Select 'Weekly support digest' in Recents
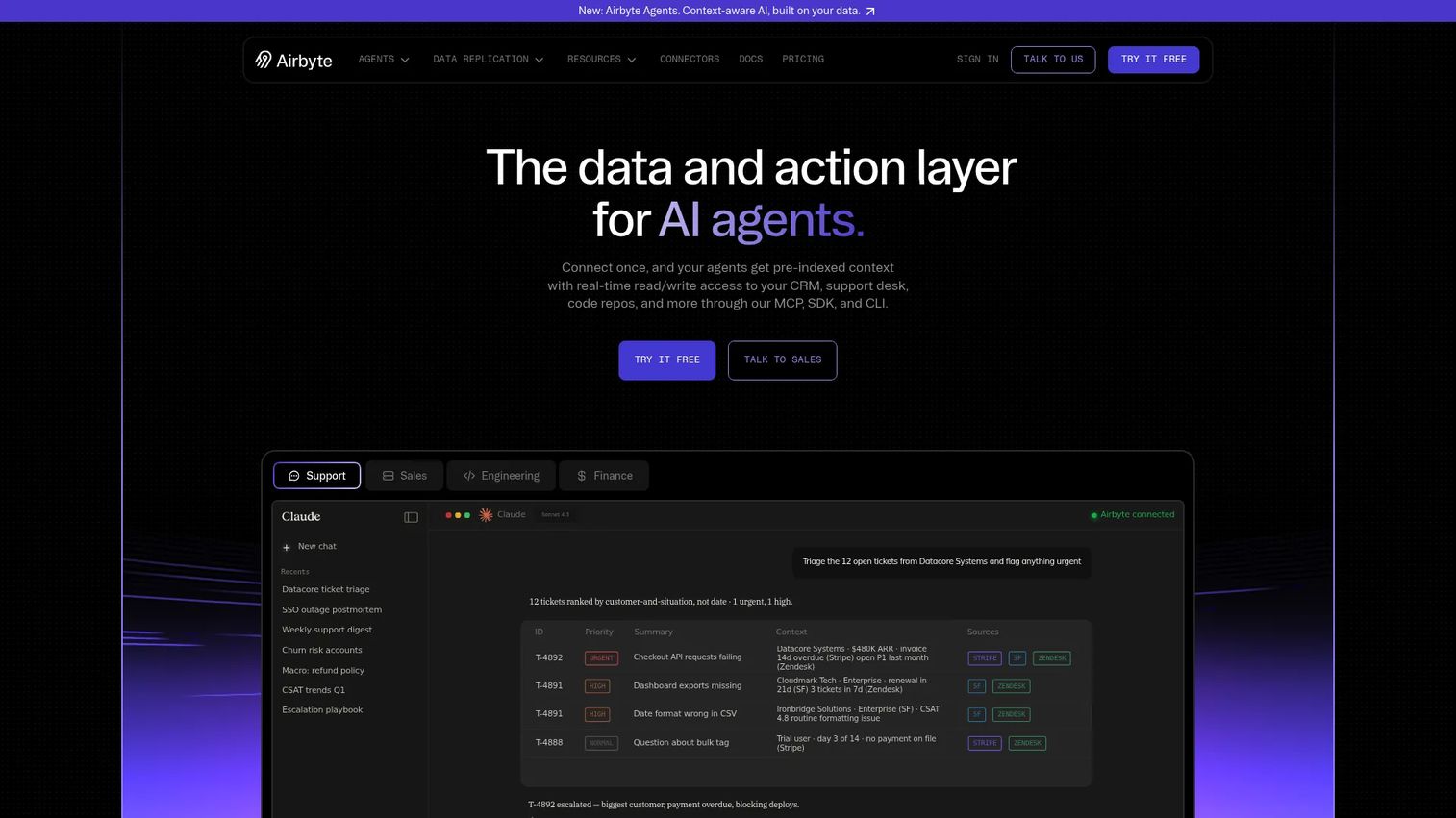 click(327, 631)
